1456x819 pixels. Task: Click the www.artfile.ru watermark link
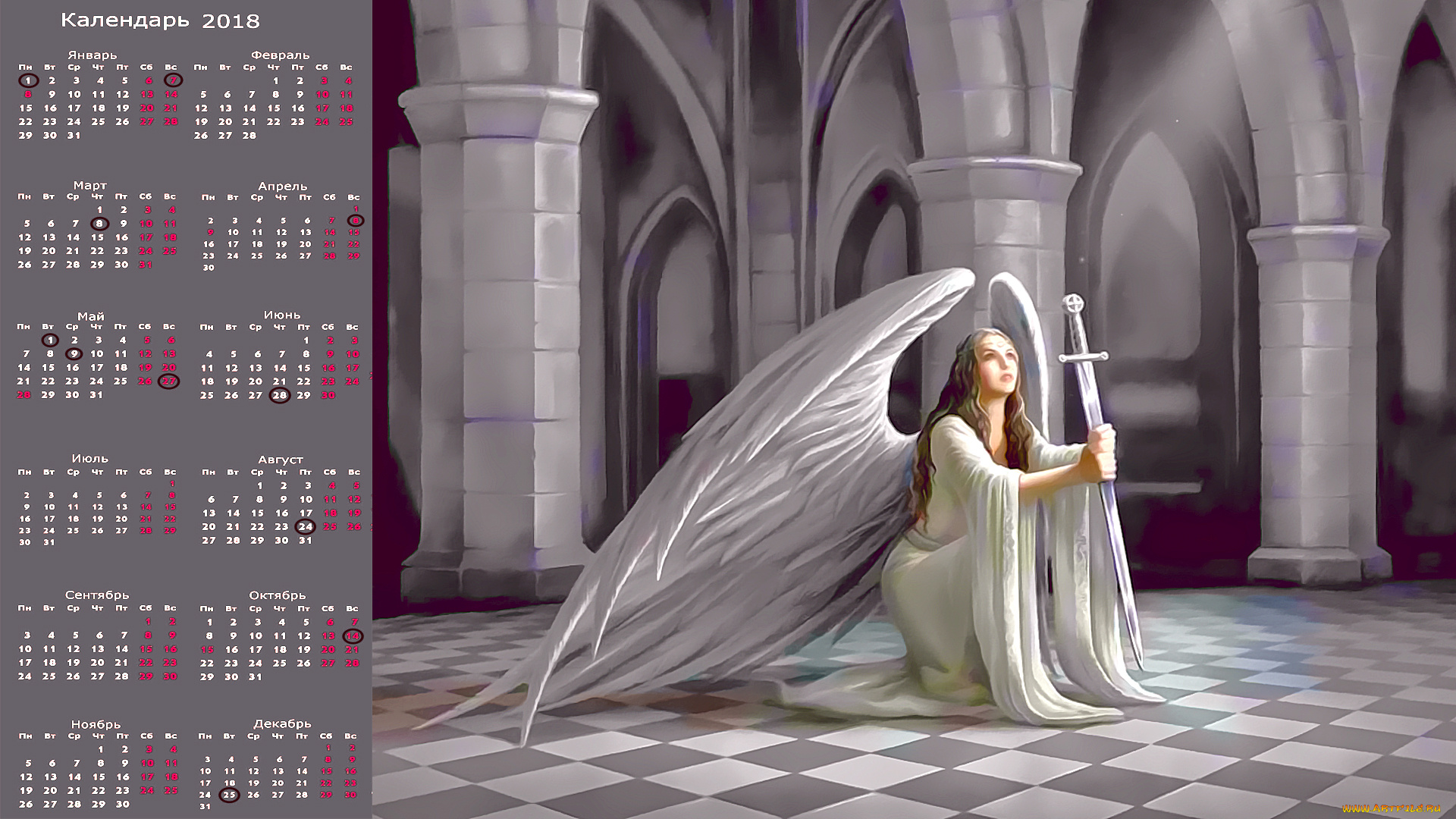[x=1391, y=808]
